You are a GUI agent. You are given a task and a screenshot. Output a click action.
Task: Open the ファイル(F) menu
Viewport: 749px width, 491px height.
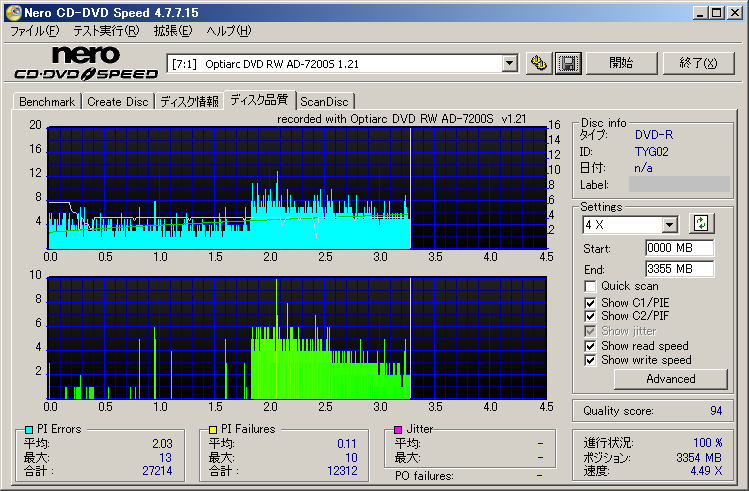[x=35, y=31]
